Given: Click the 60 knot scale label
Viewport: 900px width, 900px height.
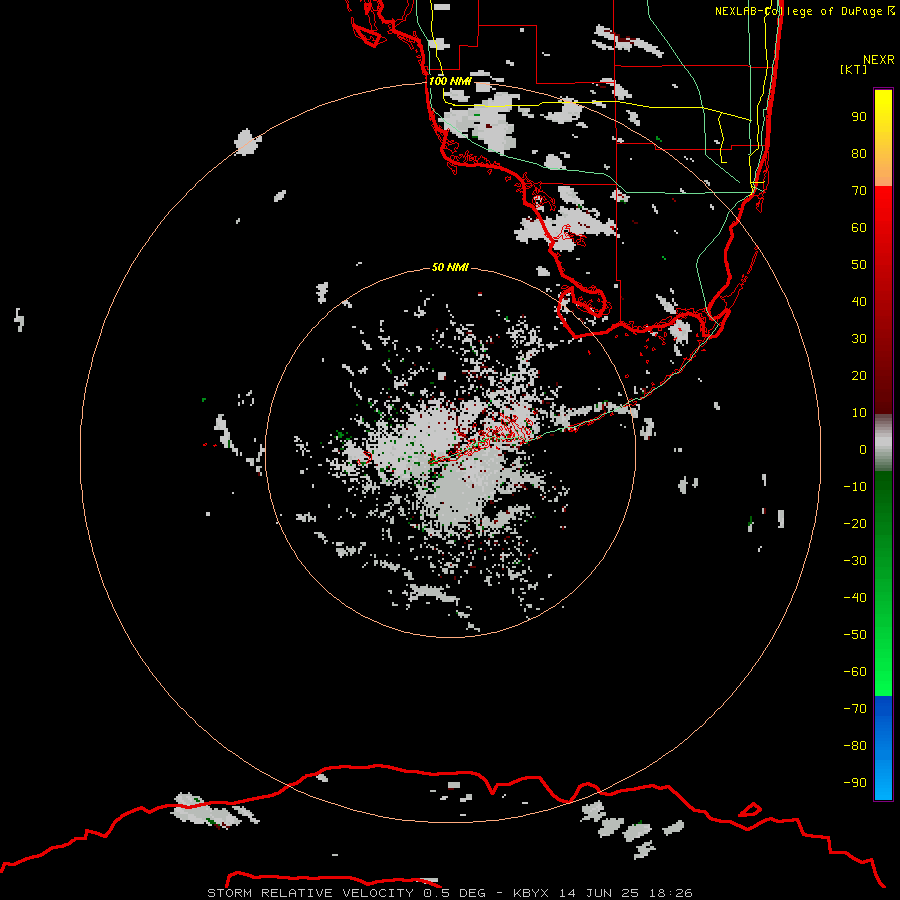Looking at the screenshot, I should (859, 228).
